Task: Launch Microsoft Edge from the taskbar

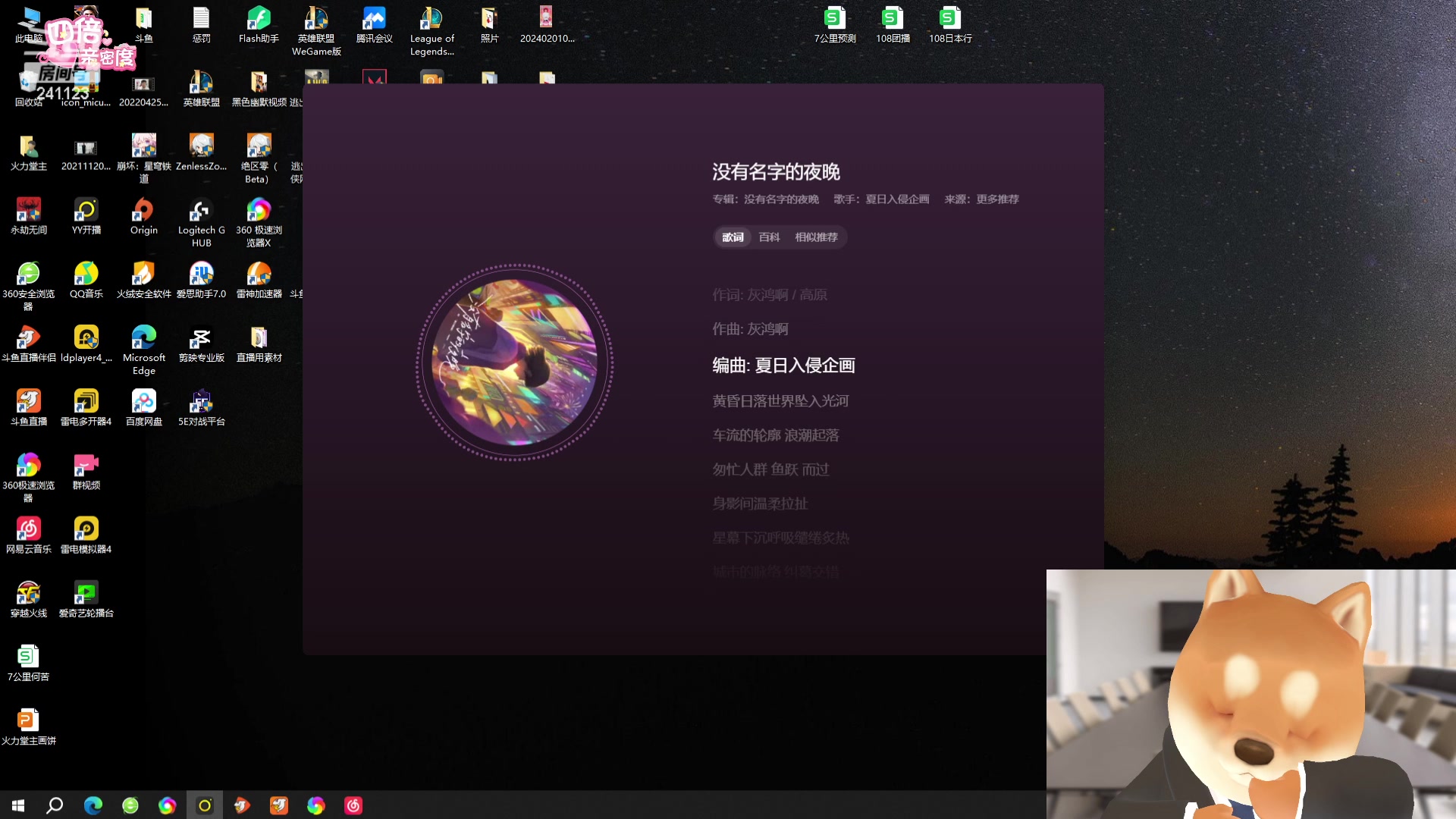Action: 93,805
